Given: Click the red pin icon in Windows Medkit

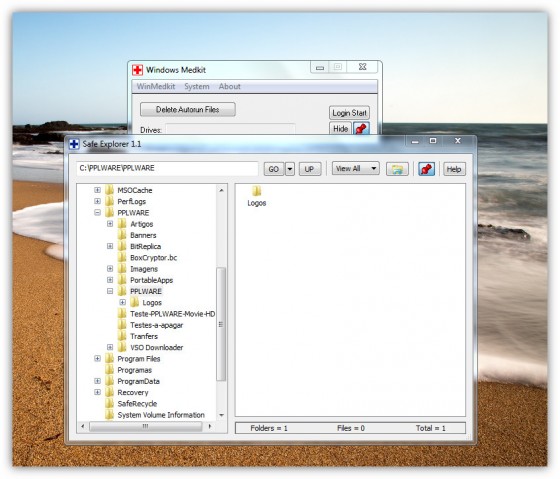Looking at the screenshot, I should (x=361, y=129).
